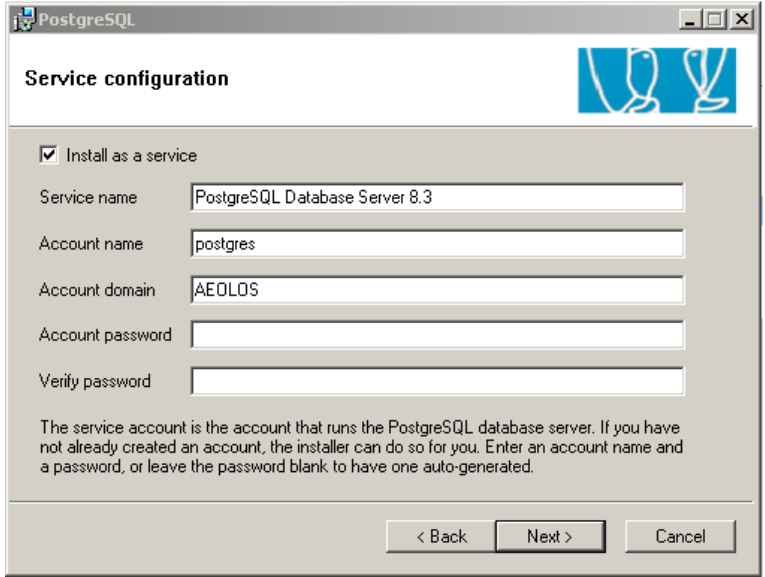This screenshot has width=765, height=577.
Task: Click the Service name label
Action: point(88,198)
